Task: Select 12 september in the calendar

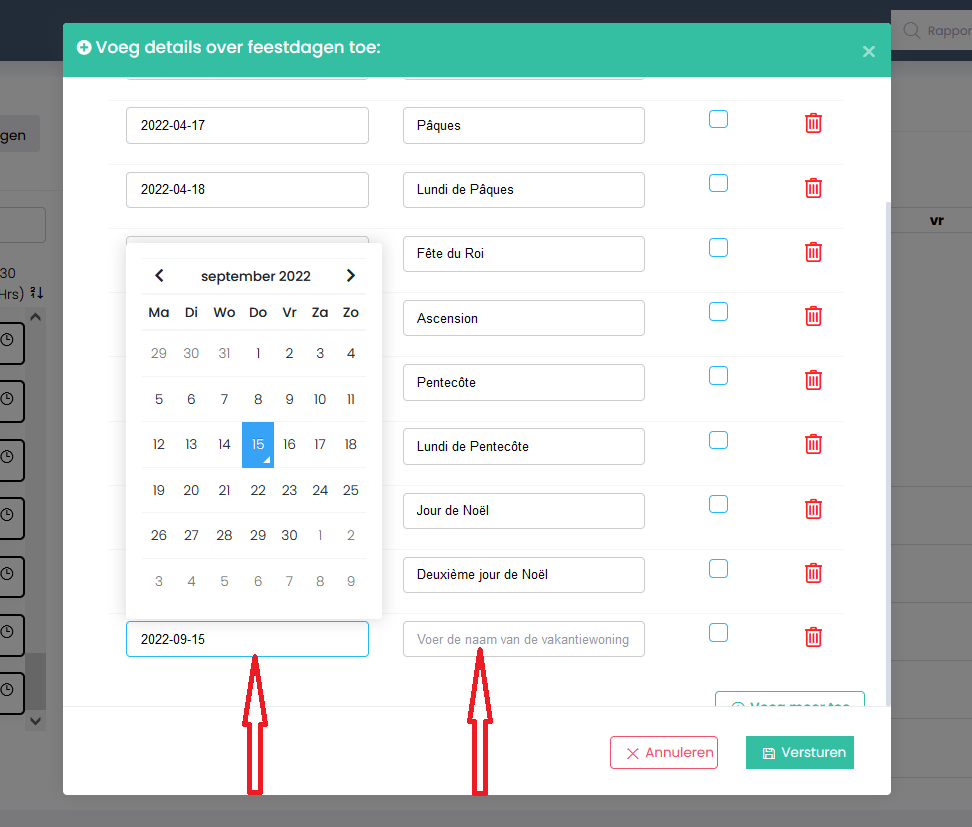Action: pyautogui.click(x=159, y=444)
